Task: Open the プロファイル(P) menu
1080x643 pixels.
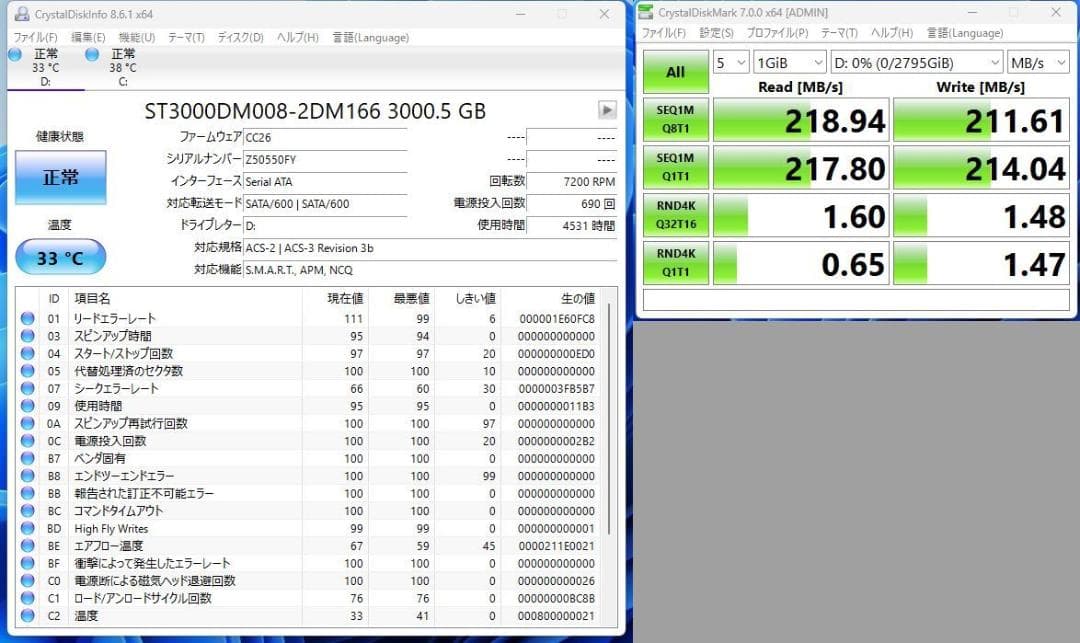Action: (x=775, y=32)
